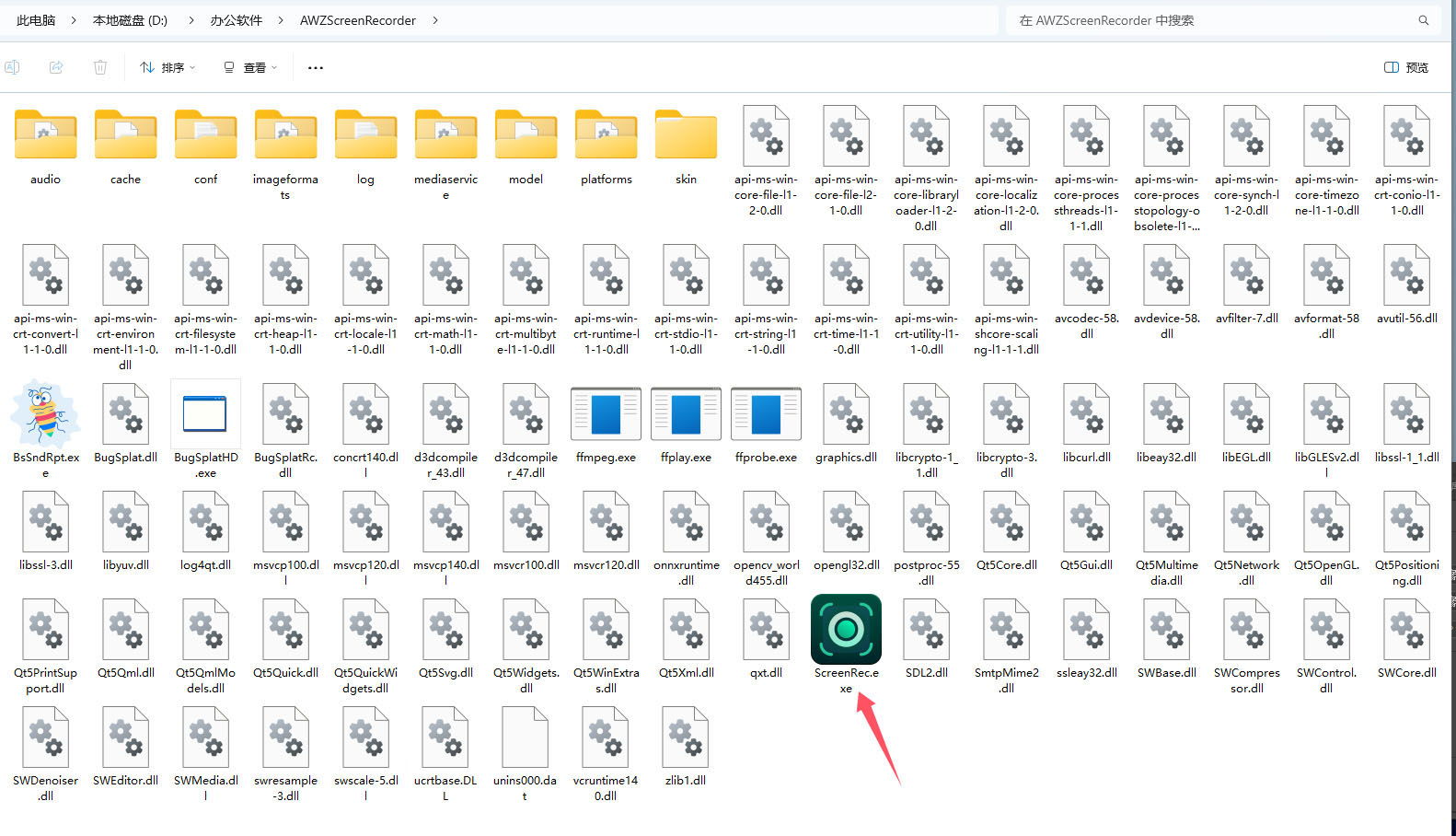
Task: Select the ffplay.exe file icon
Action: [x=686, y=413]
